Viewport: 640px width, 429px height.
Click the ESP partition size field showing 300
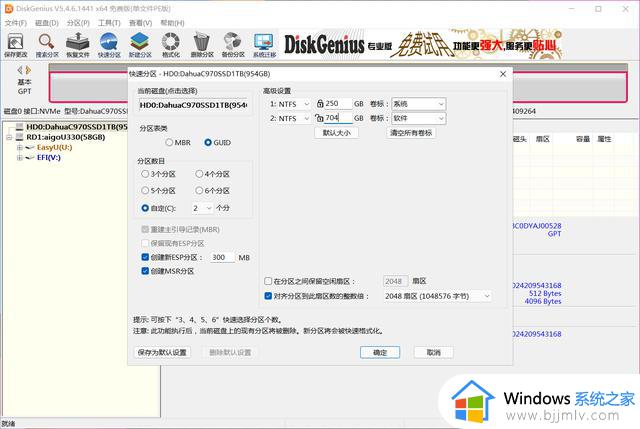(222, 258)
